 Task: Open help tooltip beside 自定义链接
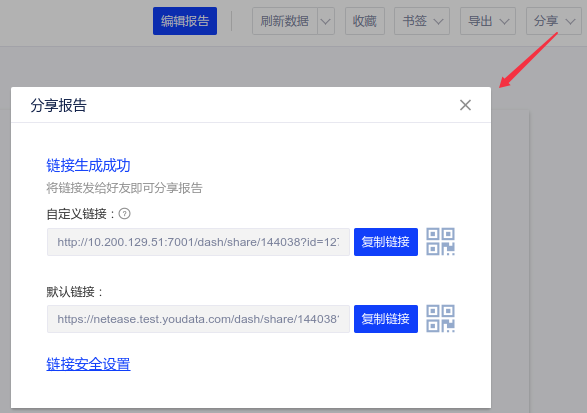pyautogui.click(x=124, y=214)
